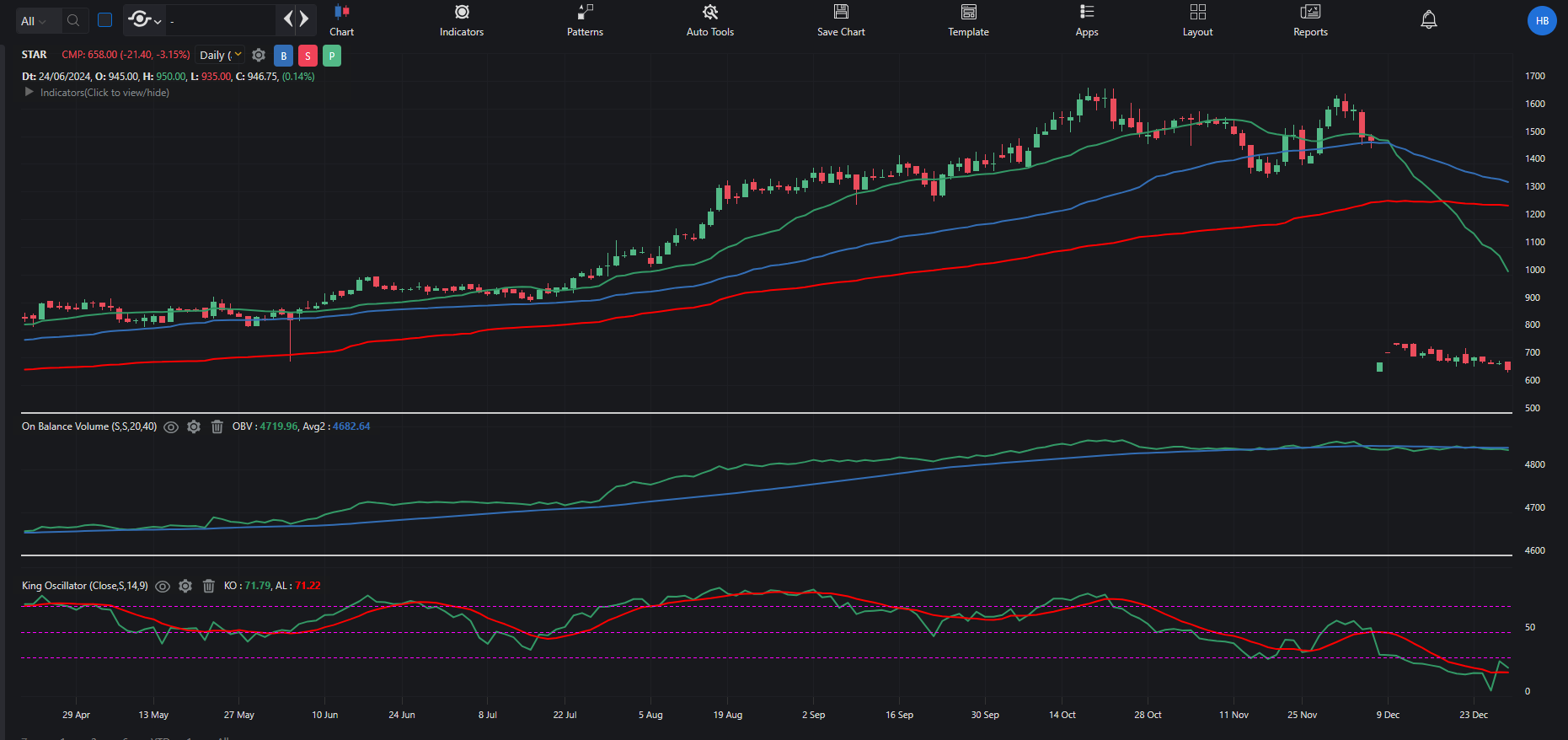Viewport: 1568px width, 740px height.
Task: Click the 500 price axis label
Action: pos(1533,408)
